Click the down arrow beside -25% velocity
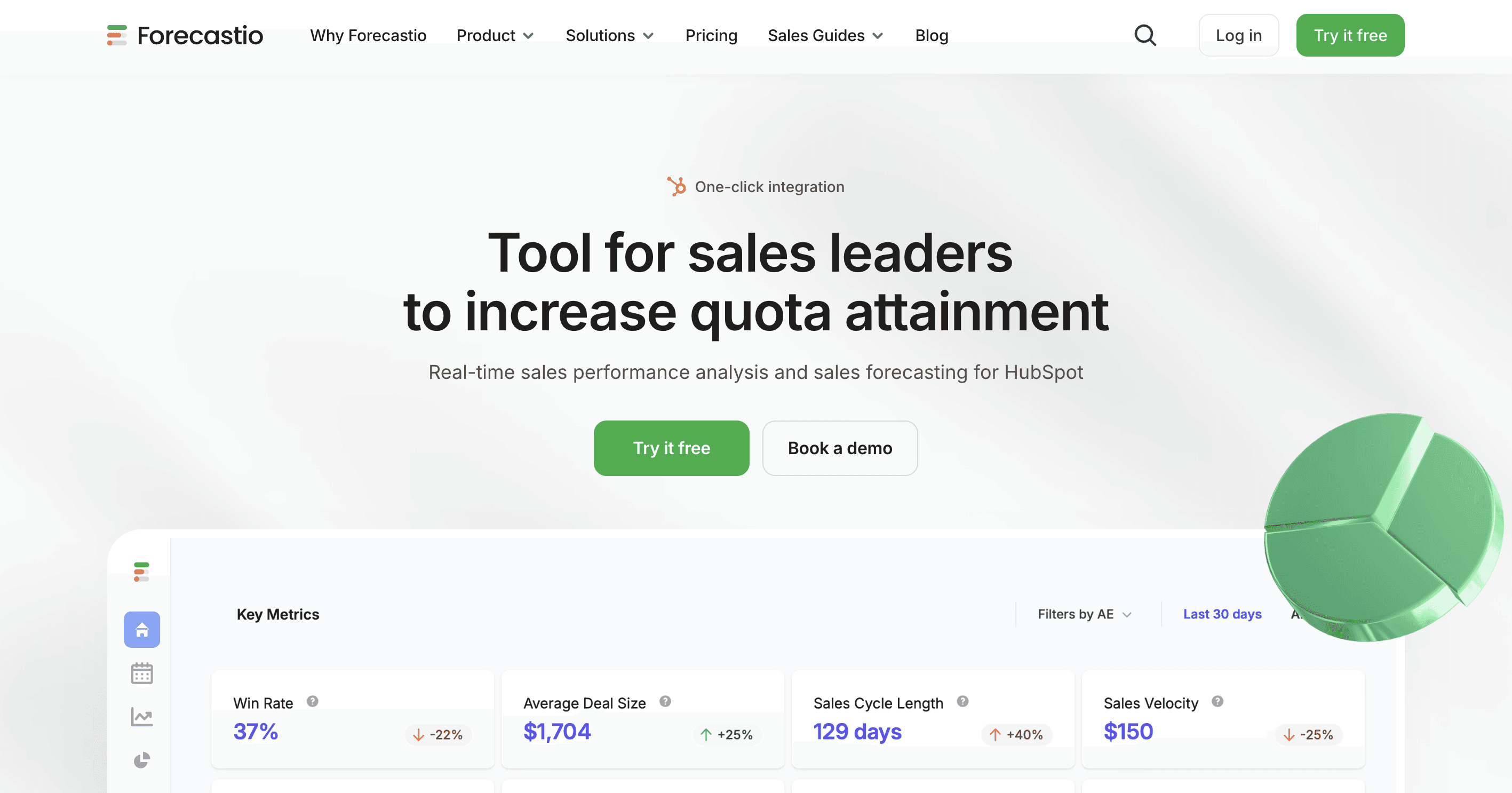The image size is (1512, 793). (x=1289, y=735)
